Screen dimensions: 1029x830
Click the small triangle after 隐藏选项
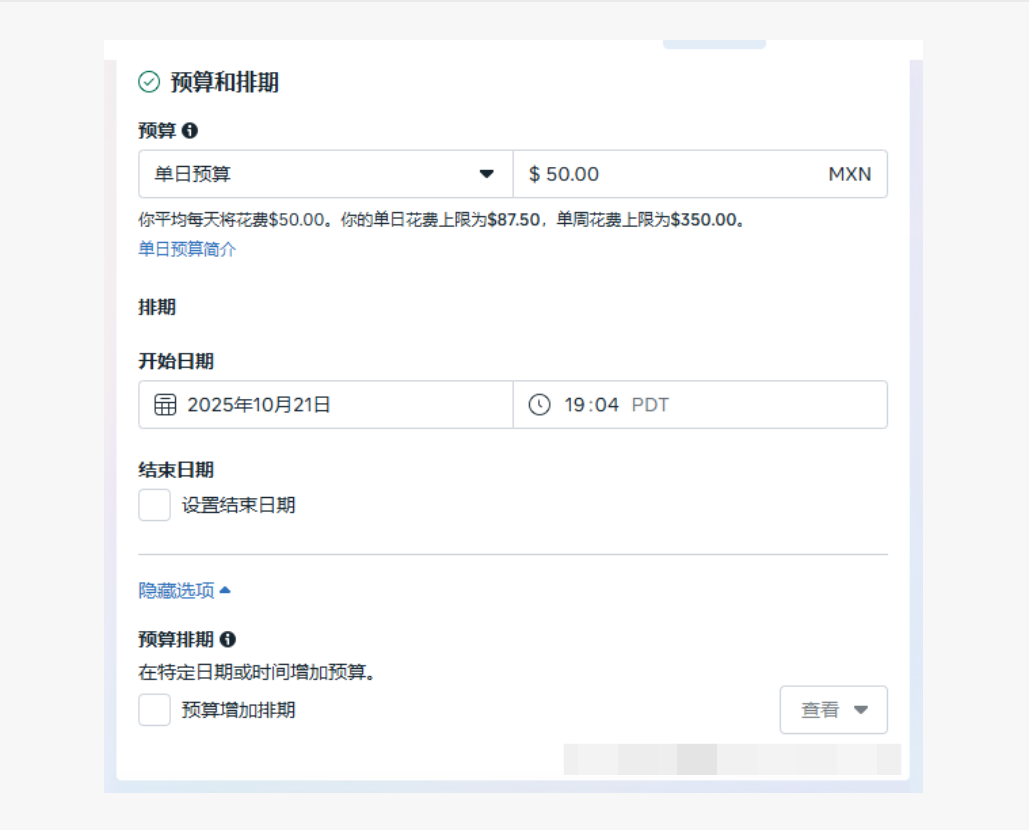coord(225,590)
